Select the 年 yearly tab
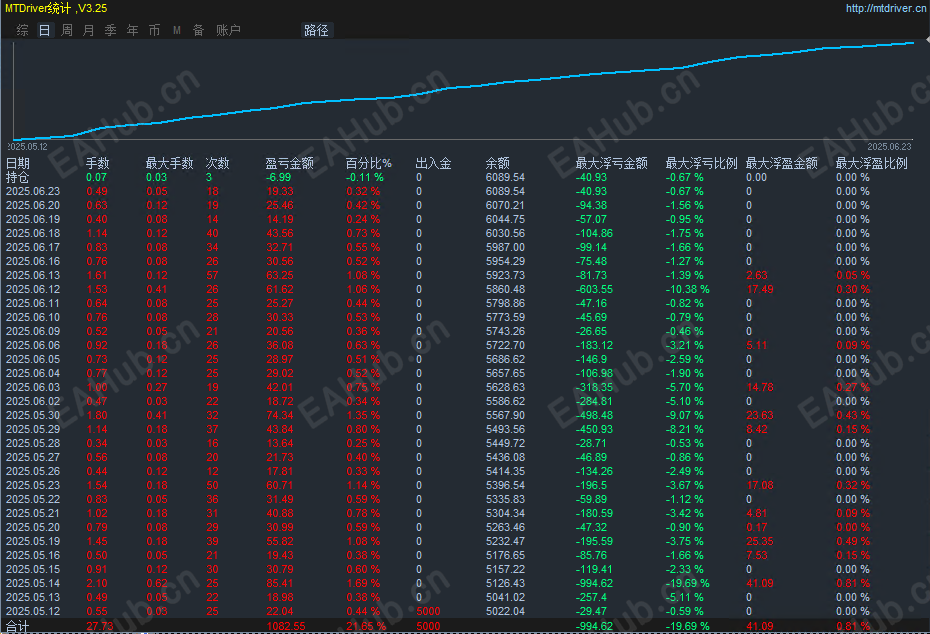 click(132, 30)
